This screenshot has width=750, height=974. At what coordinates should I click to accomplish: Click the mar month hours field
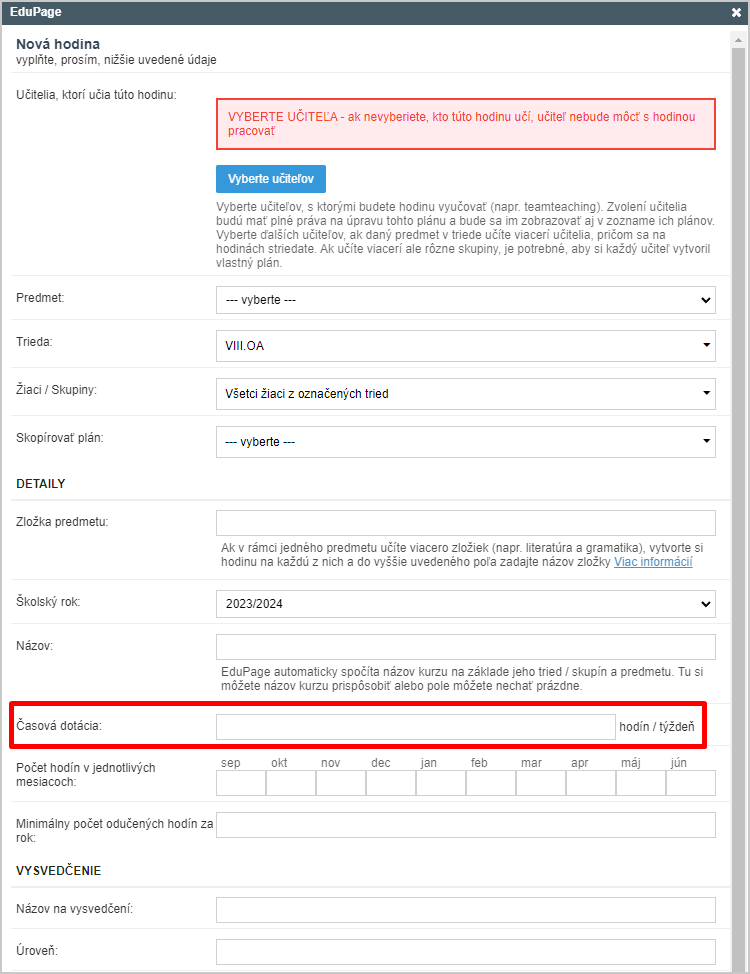[541, 783]
